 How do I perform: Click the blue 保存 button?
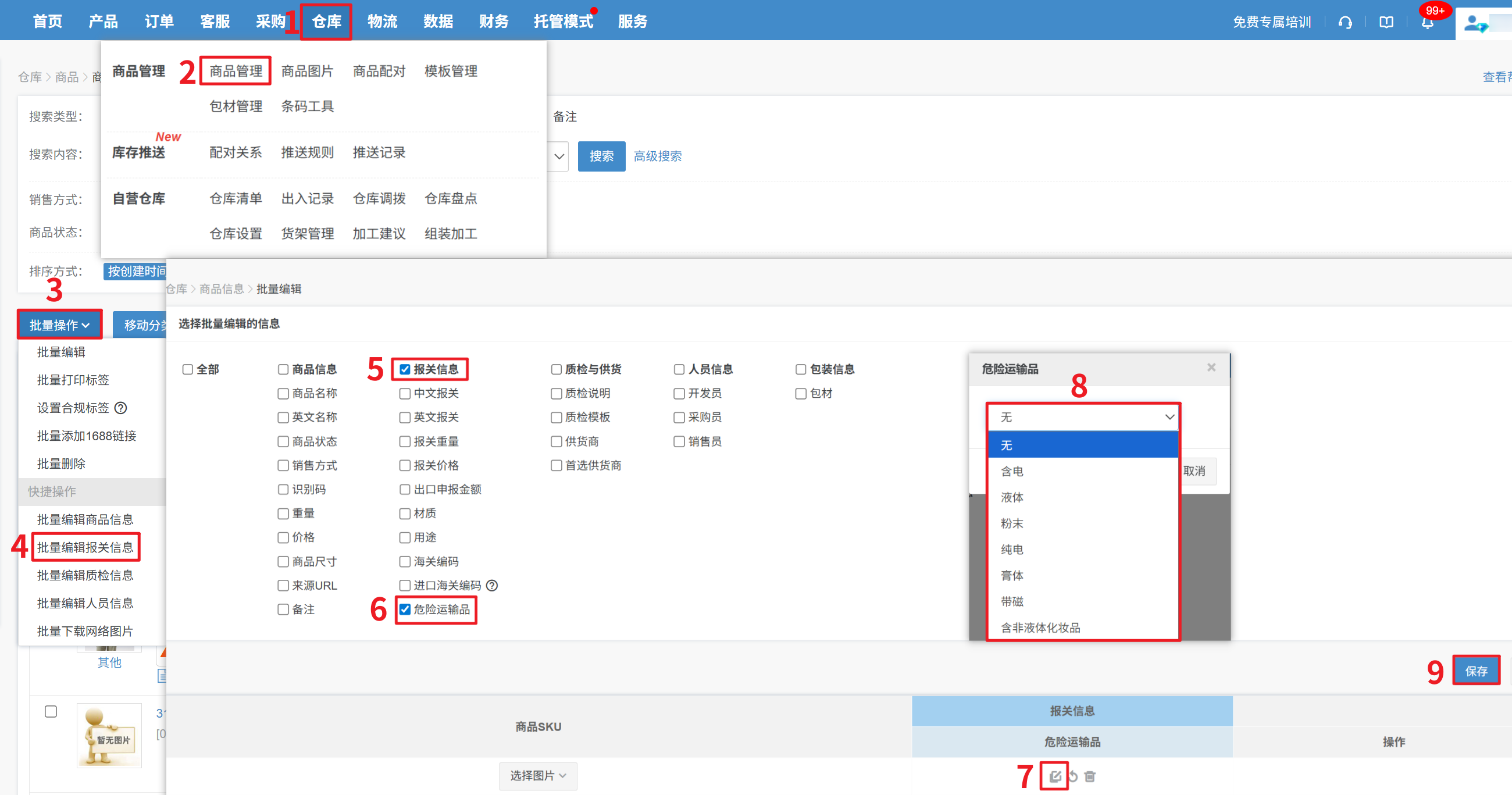click(x=1475, y=671)
